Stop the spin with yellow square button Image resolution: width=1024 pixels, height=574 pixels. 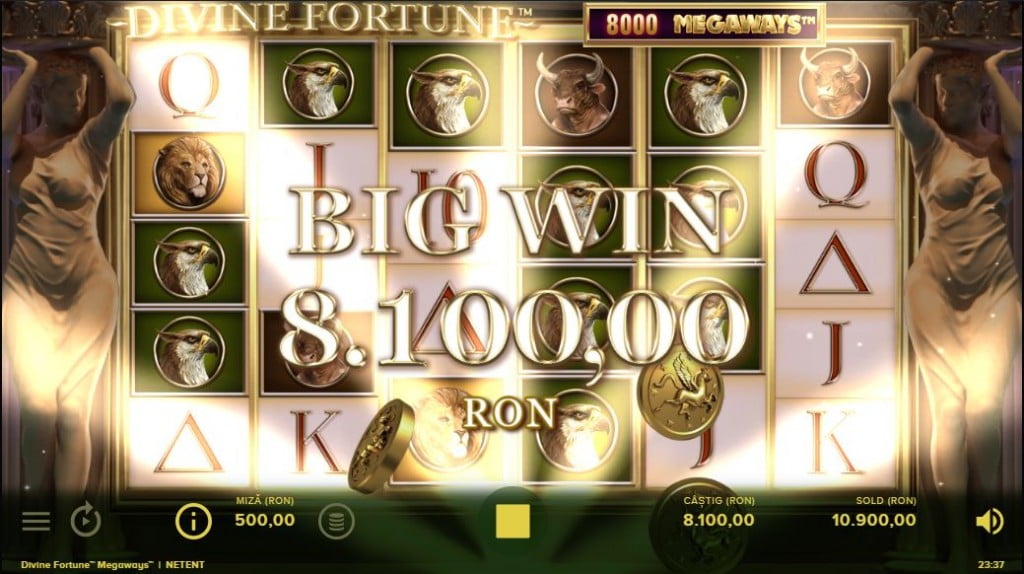pyautogui.click(x=513, y=521)
